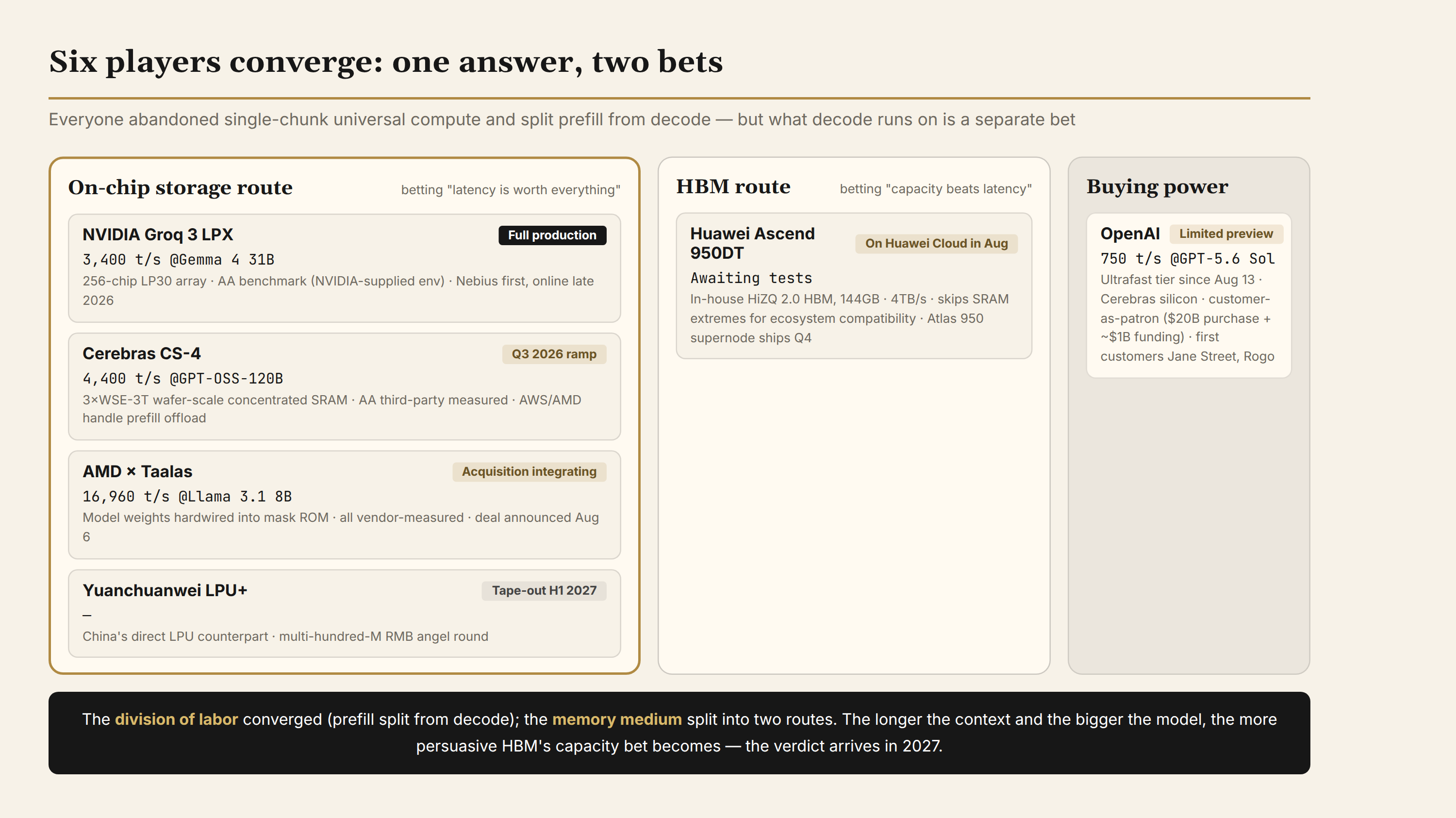Screen dimensions: 1456x818
Task: Select the "On-chip storage route" heading
Action: [x=181, y=188]
